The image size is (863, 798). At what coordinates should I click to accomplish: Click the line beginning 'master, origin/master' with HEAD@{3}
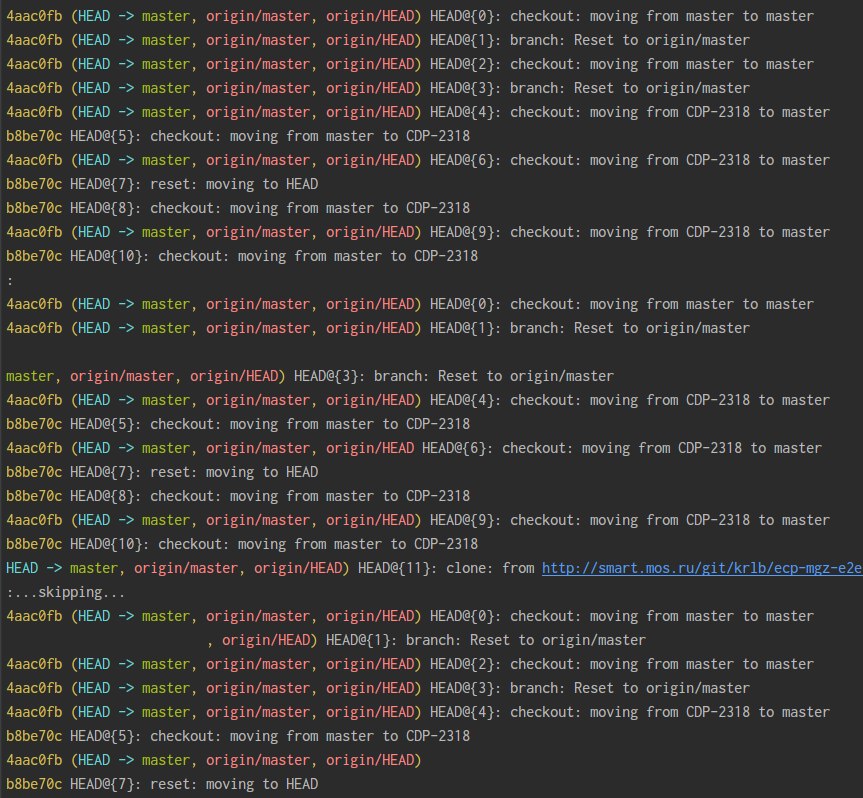[x=310, y=376]
